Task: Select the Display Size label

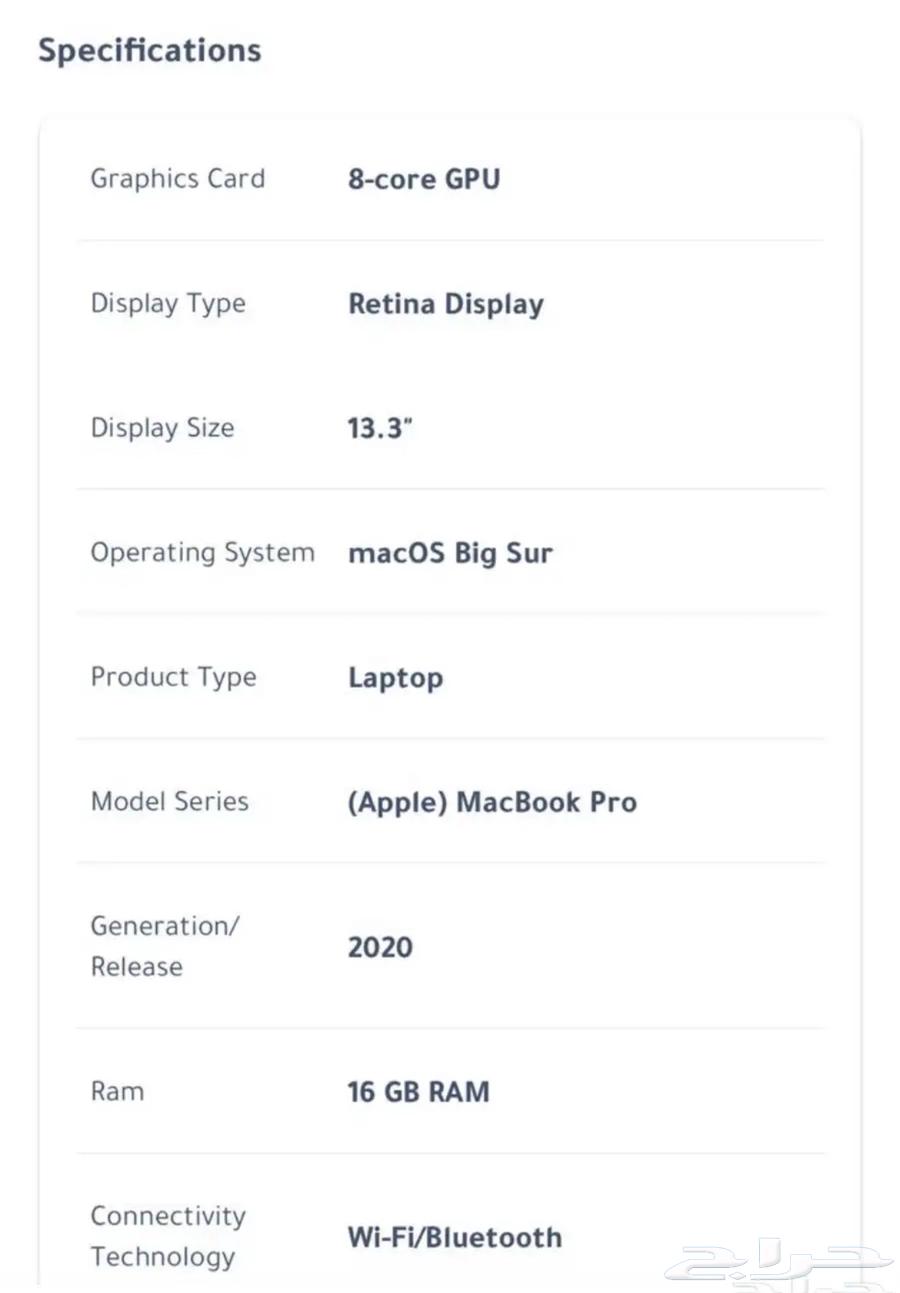Action: (x=163, y=428)
